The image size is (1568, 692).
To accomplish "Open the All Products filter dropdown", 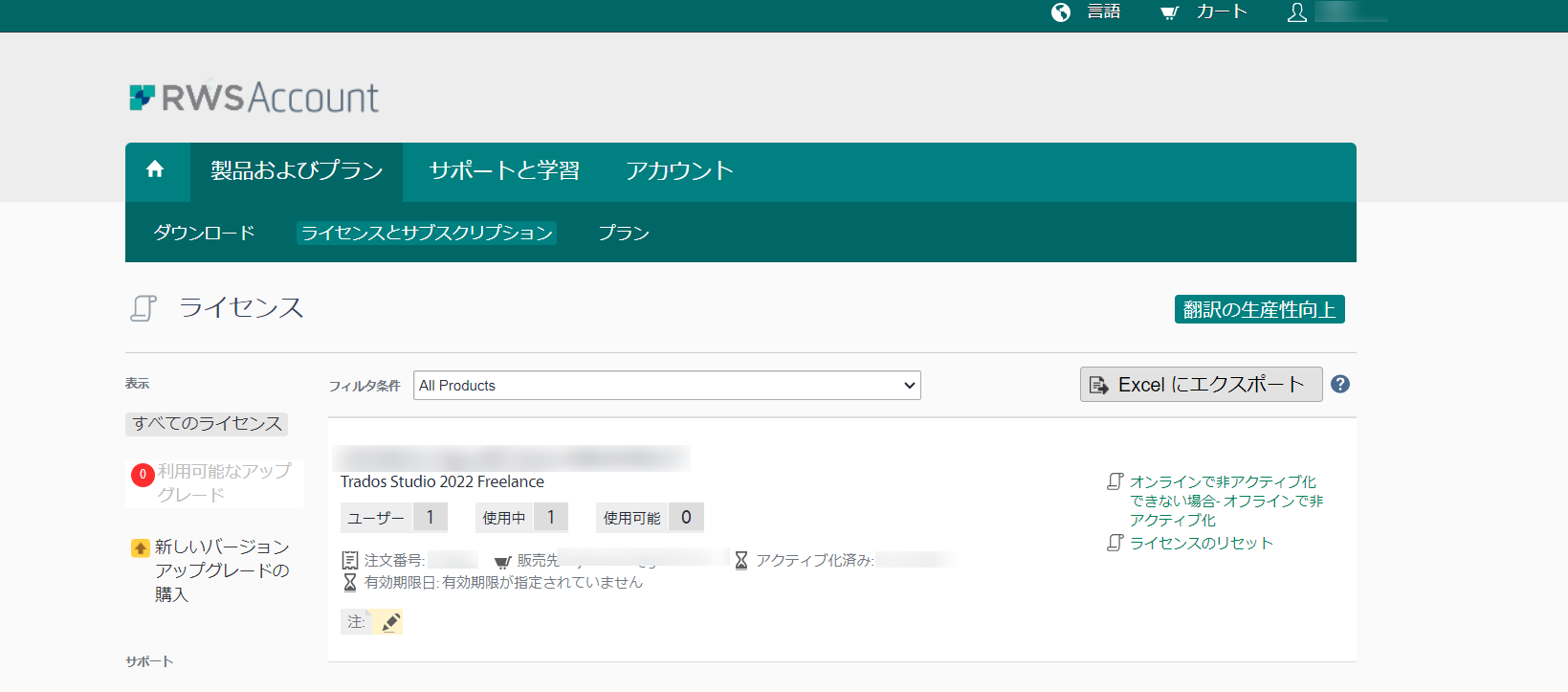I will 667,386.
